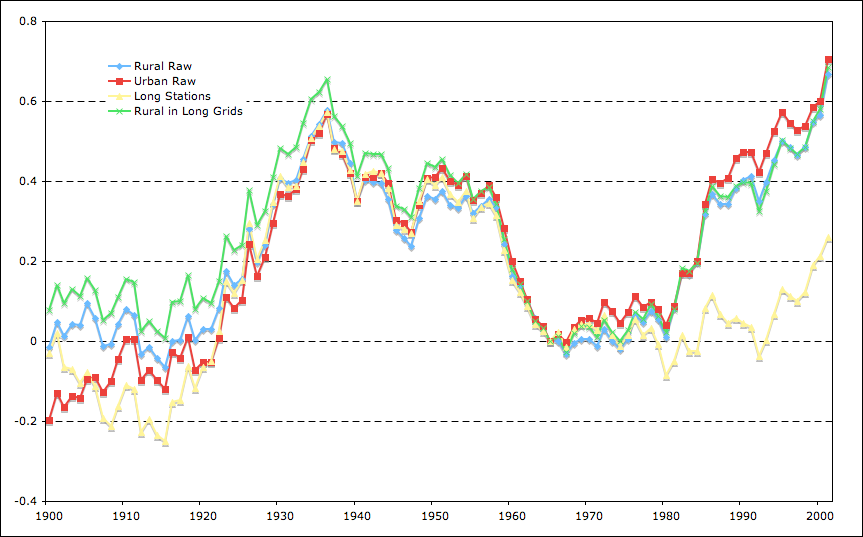This screenshot has width=863, height=537.
Task: Select the 'Rural in Long Grids' legend label
Action: [x=188, y=111]
